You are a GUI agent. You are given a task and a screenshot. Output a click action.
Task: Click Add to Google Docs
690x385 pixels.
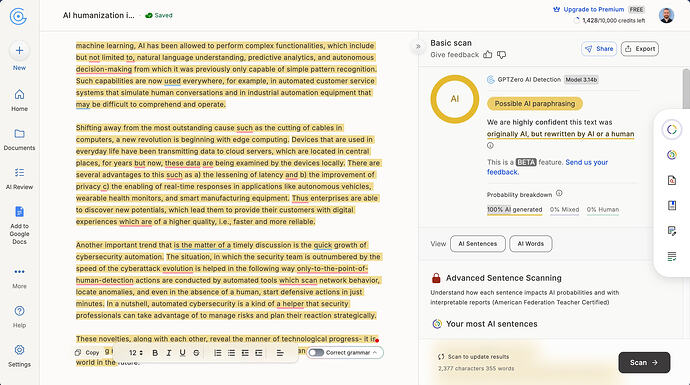coord(19,225)
